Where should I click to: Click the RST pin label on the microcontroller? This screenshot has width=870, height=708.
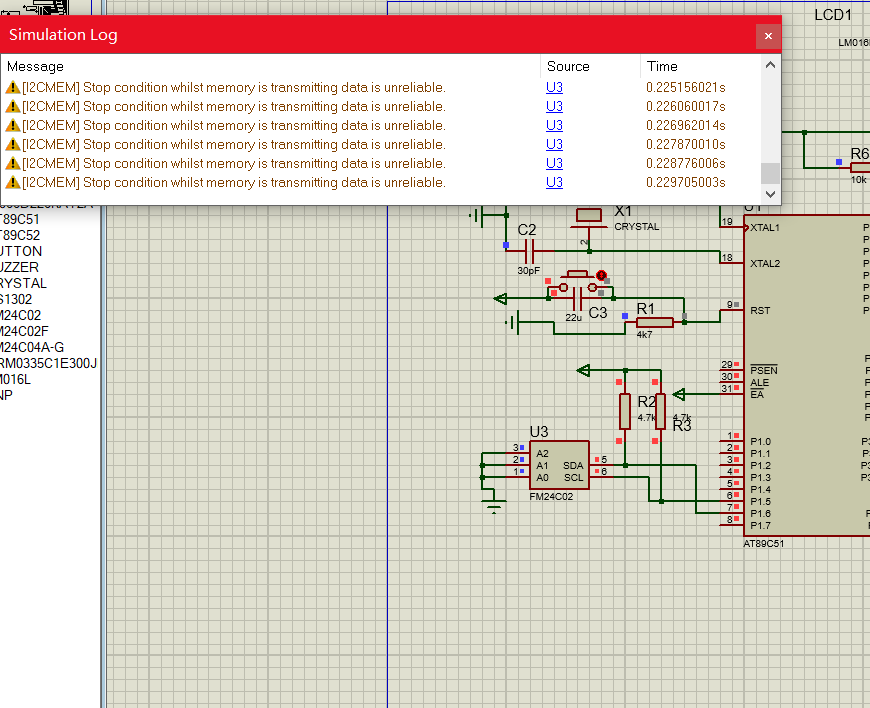[x=760, y=311]
